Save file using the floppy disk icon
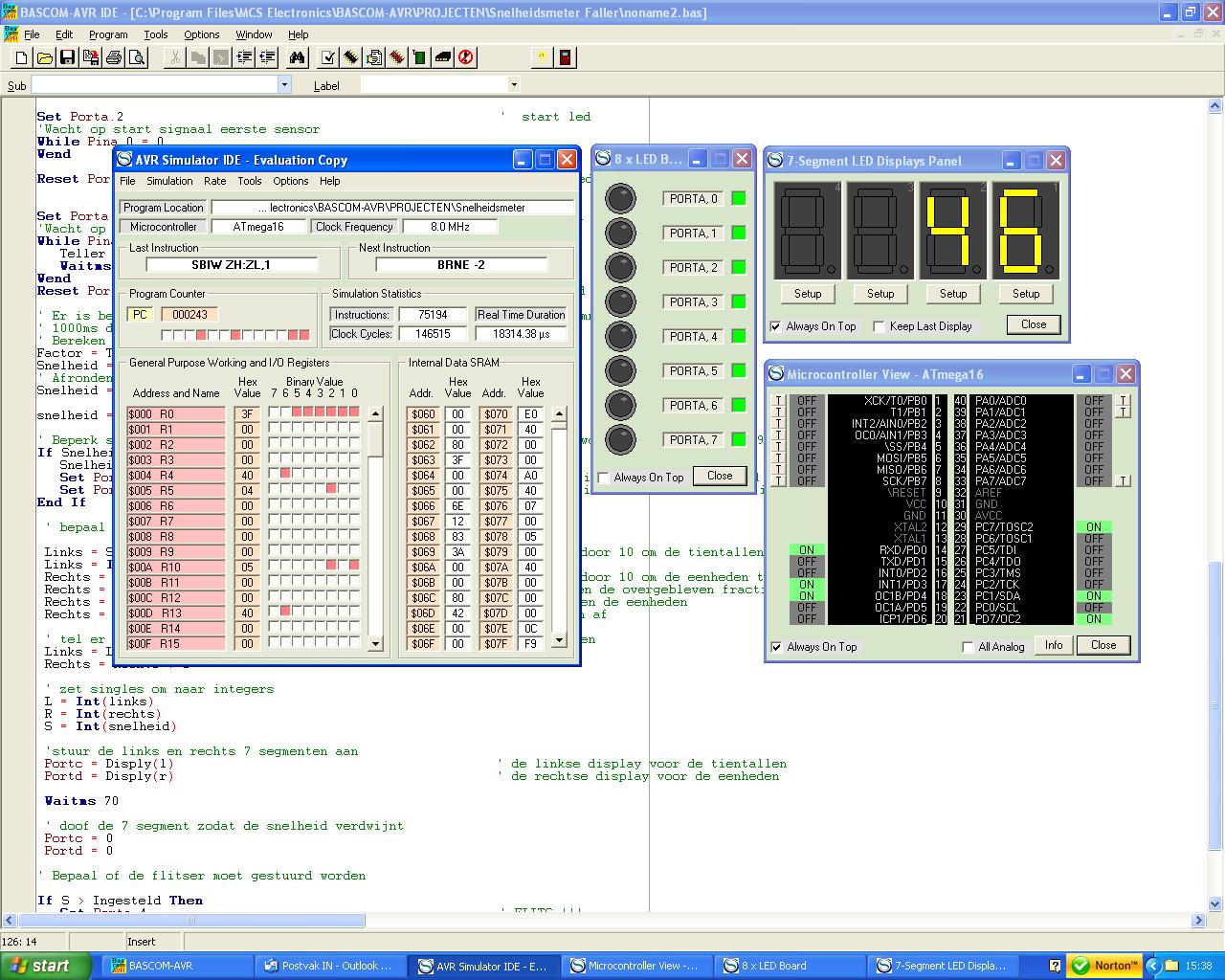This screenshot has height=980, width=1225. (67, 58)
